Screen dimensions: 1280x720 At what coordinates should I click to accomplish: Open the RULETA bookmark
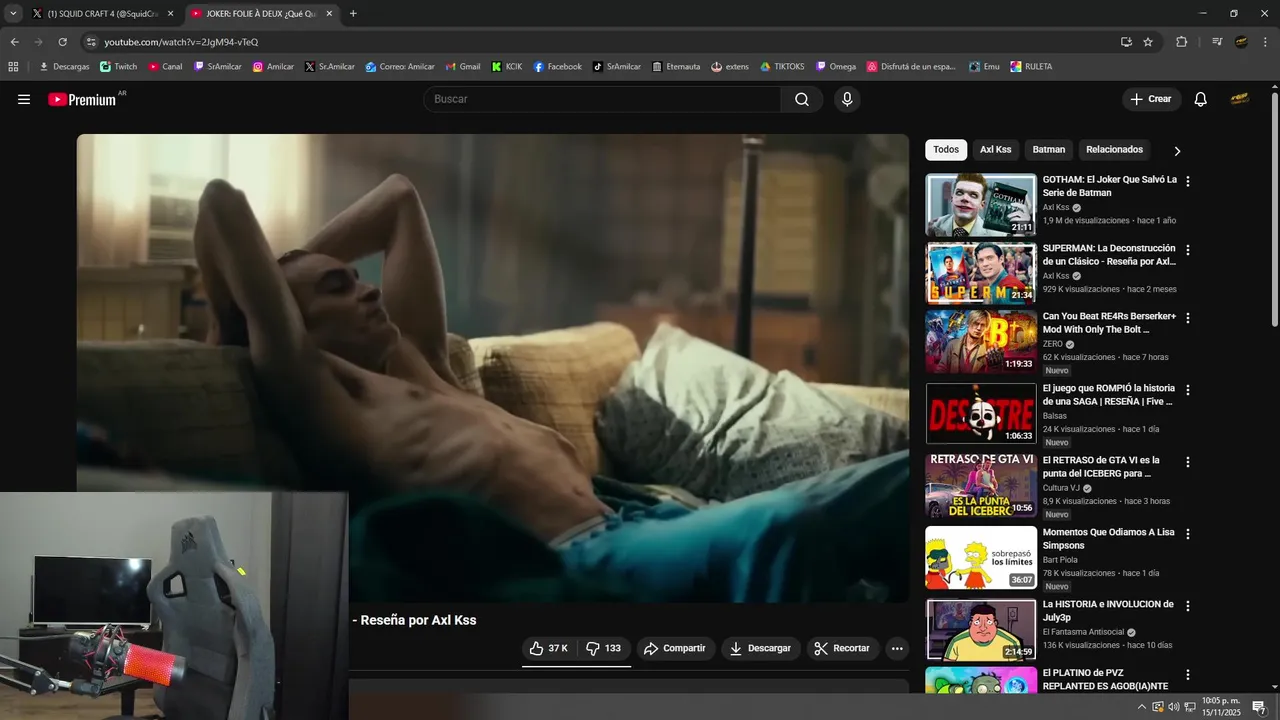1031,67
